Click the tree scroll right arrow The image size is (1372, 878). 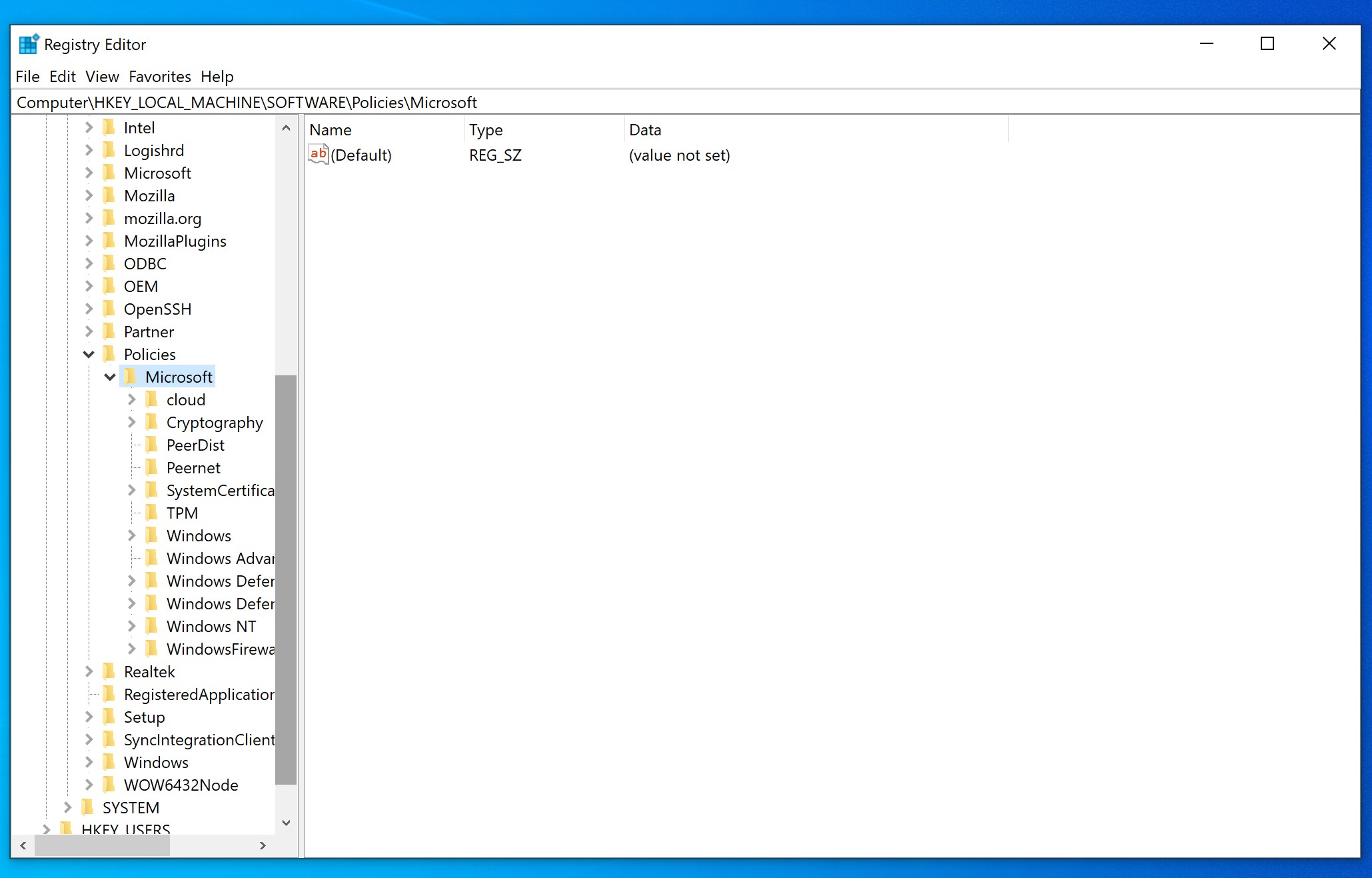pyautogui.click(x=263, y=845)
